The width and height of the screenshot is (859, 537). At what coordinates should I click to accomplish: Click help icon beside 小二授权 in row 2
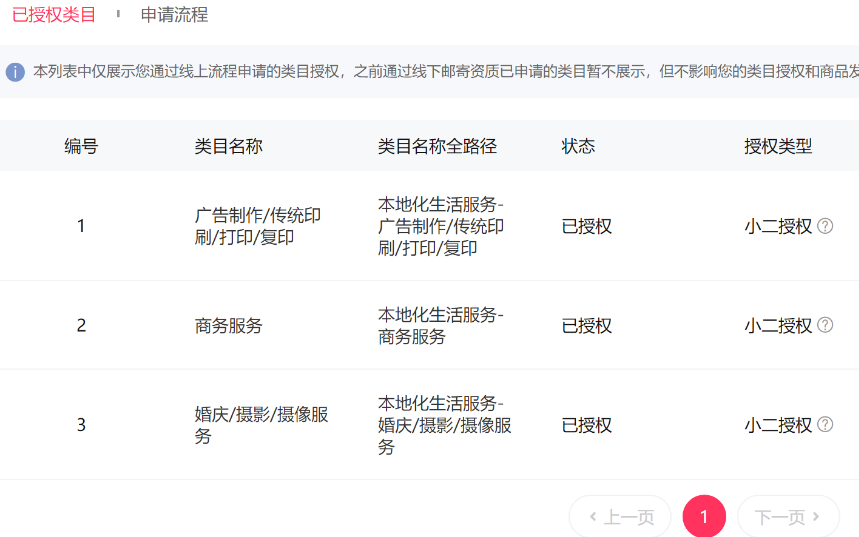[x=825, y=325]
